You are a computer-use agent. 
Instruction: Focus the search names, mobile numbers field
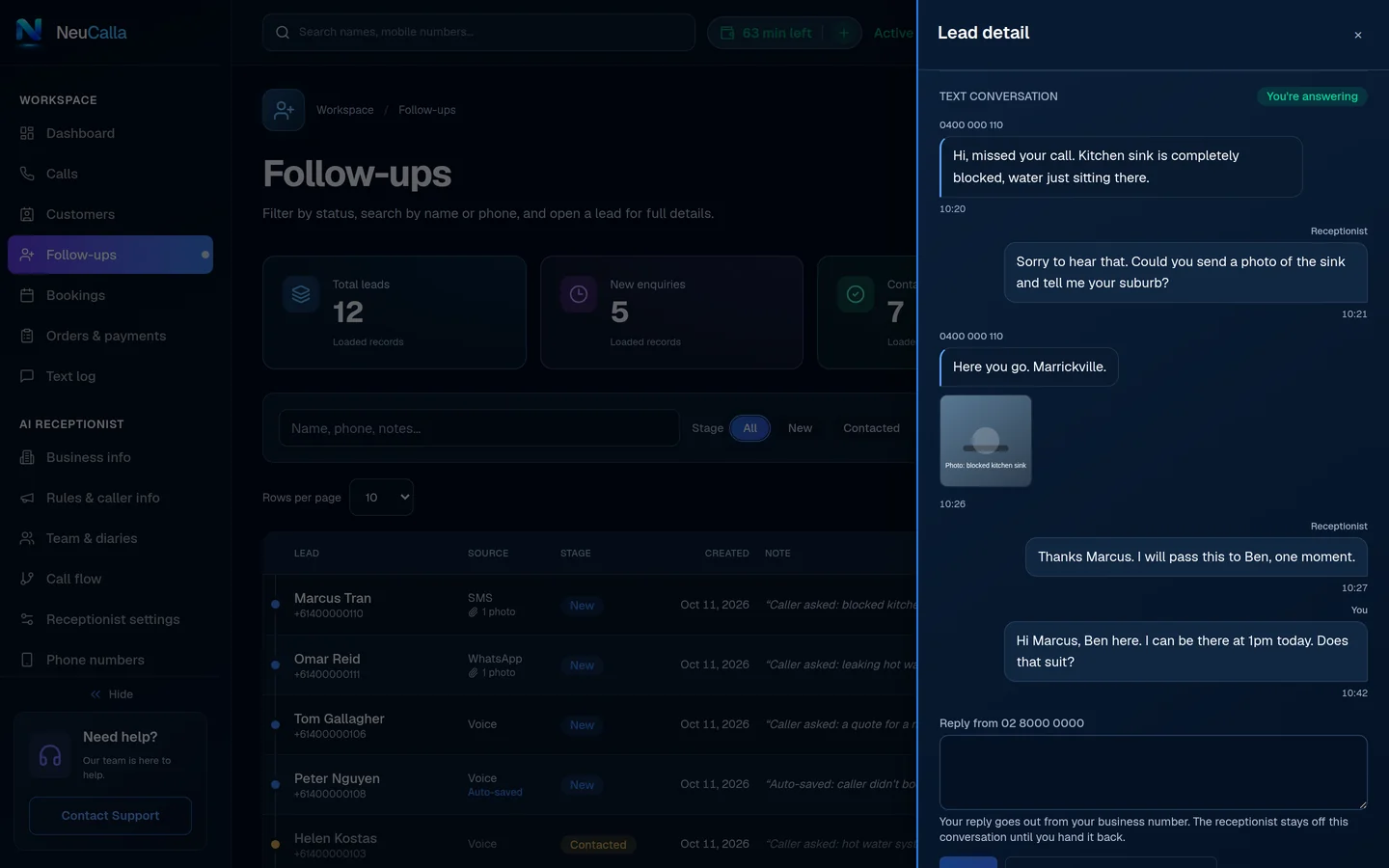(478, 32)
